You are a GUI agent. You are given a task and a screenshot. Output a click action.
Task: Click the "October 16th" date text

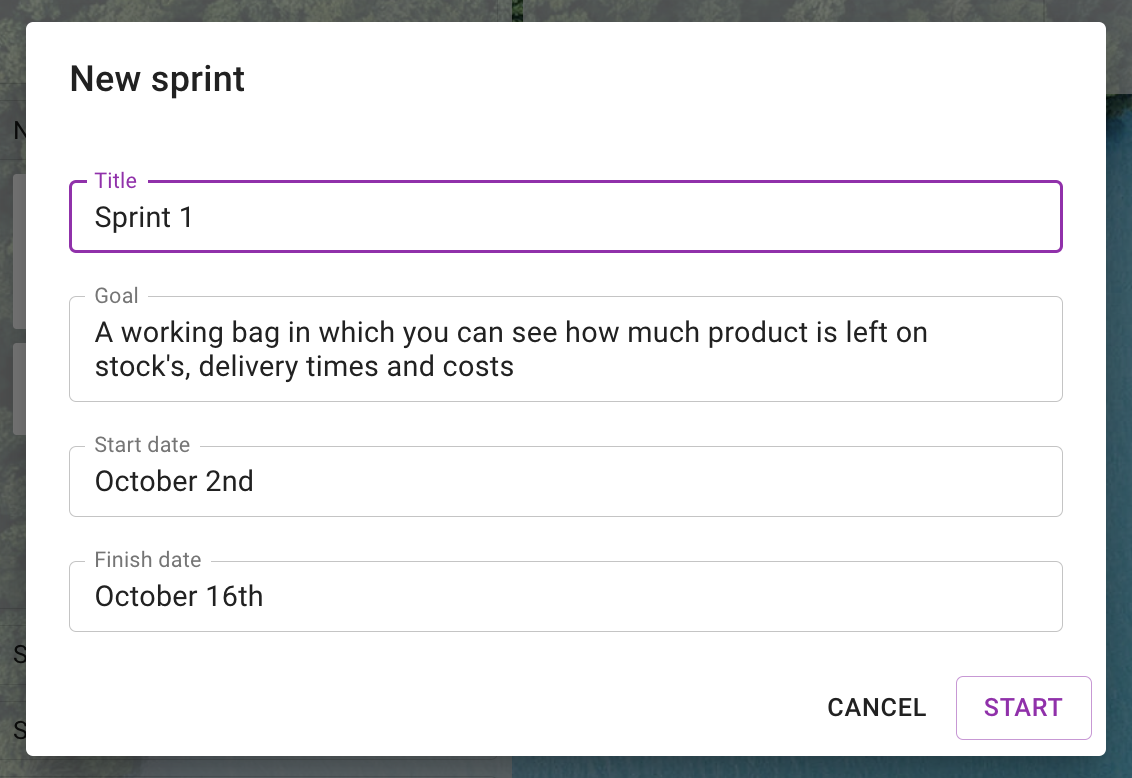click(x=179, y=597)
